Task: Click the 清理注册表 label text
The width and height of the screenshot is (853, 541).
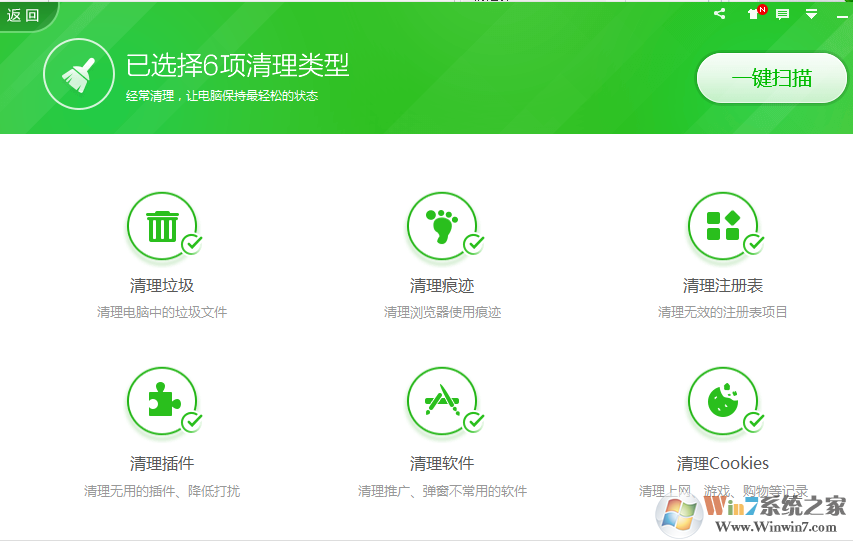Action: tap(723, 286)
